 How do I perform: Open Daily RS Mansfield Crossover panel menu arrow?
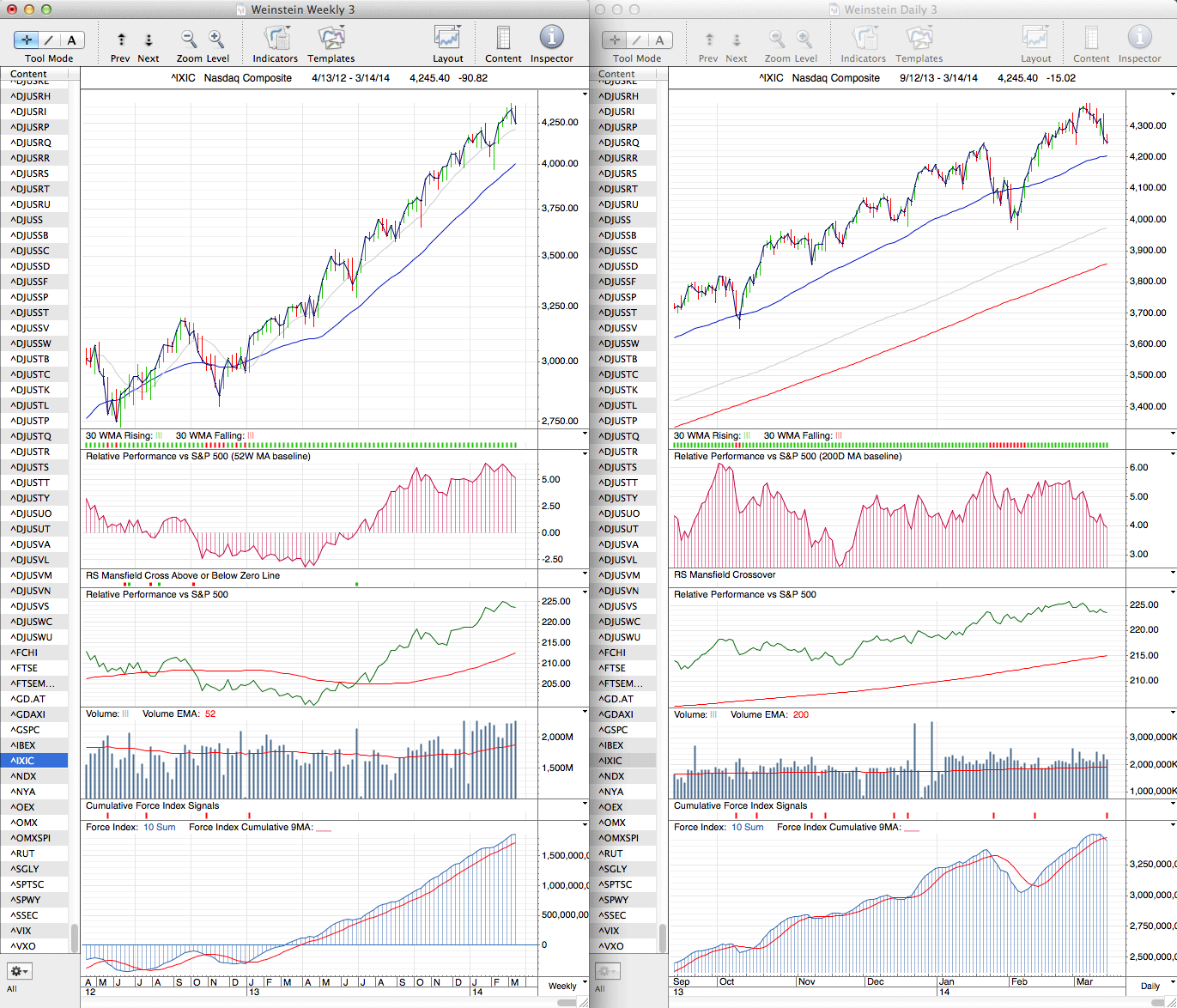1173,573
